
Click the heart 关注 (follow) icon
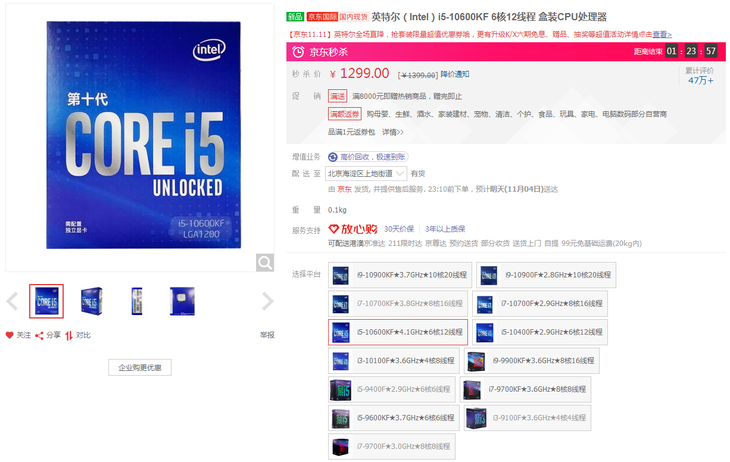coord(10,335)
